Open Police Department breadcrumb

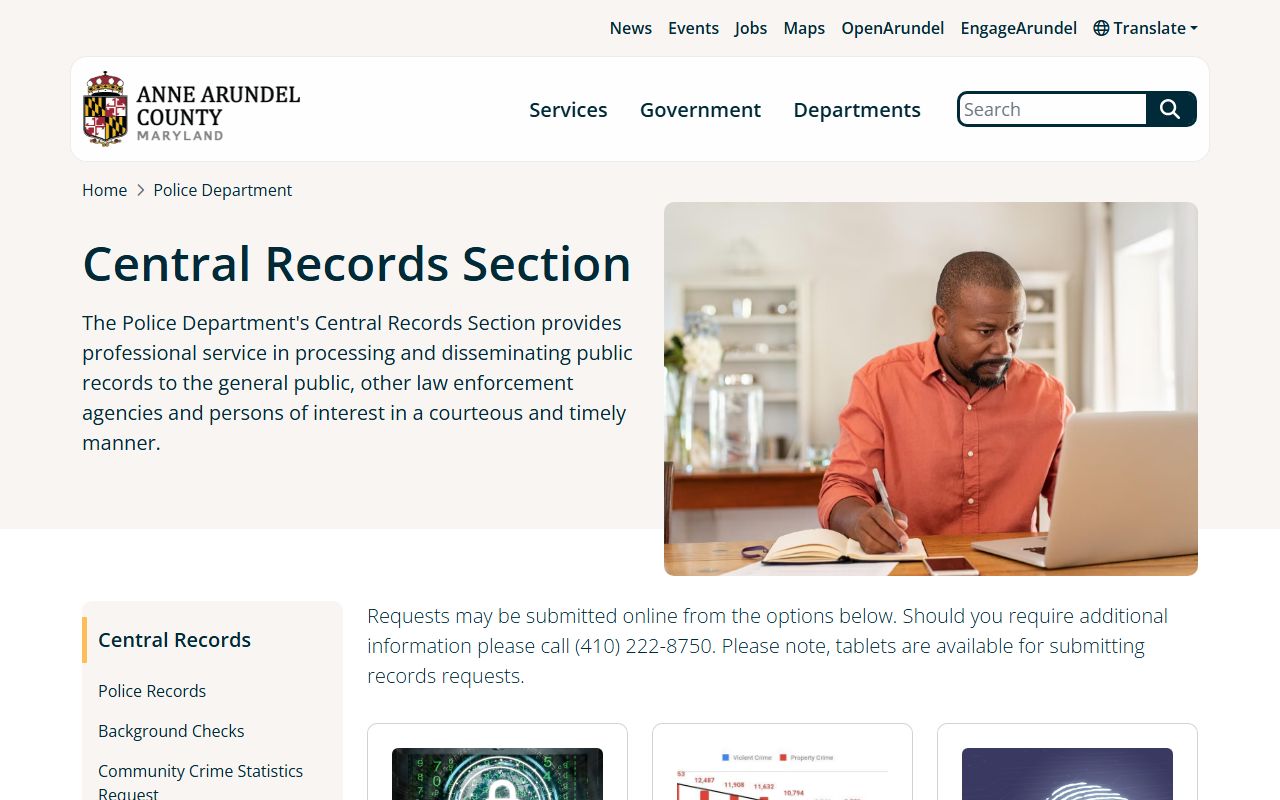pyautogui.click(x=223, y=190)
